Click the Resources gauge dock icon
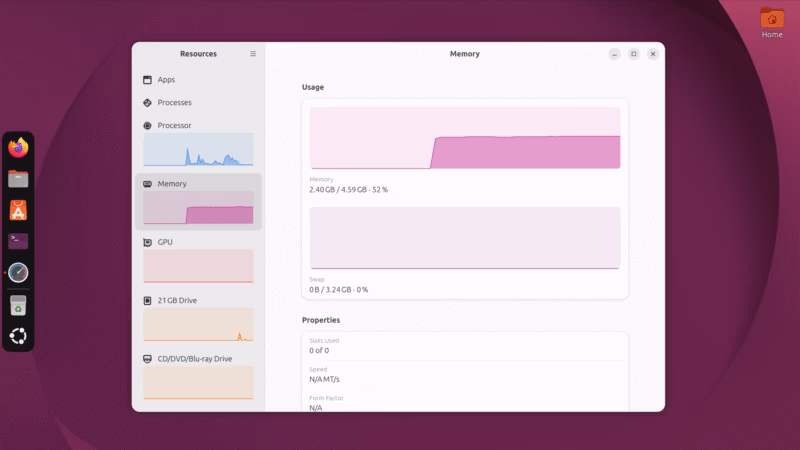The image size is (800, 450). (x=18, y=273)
